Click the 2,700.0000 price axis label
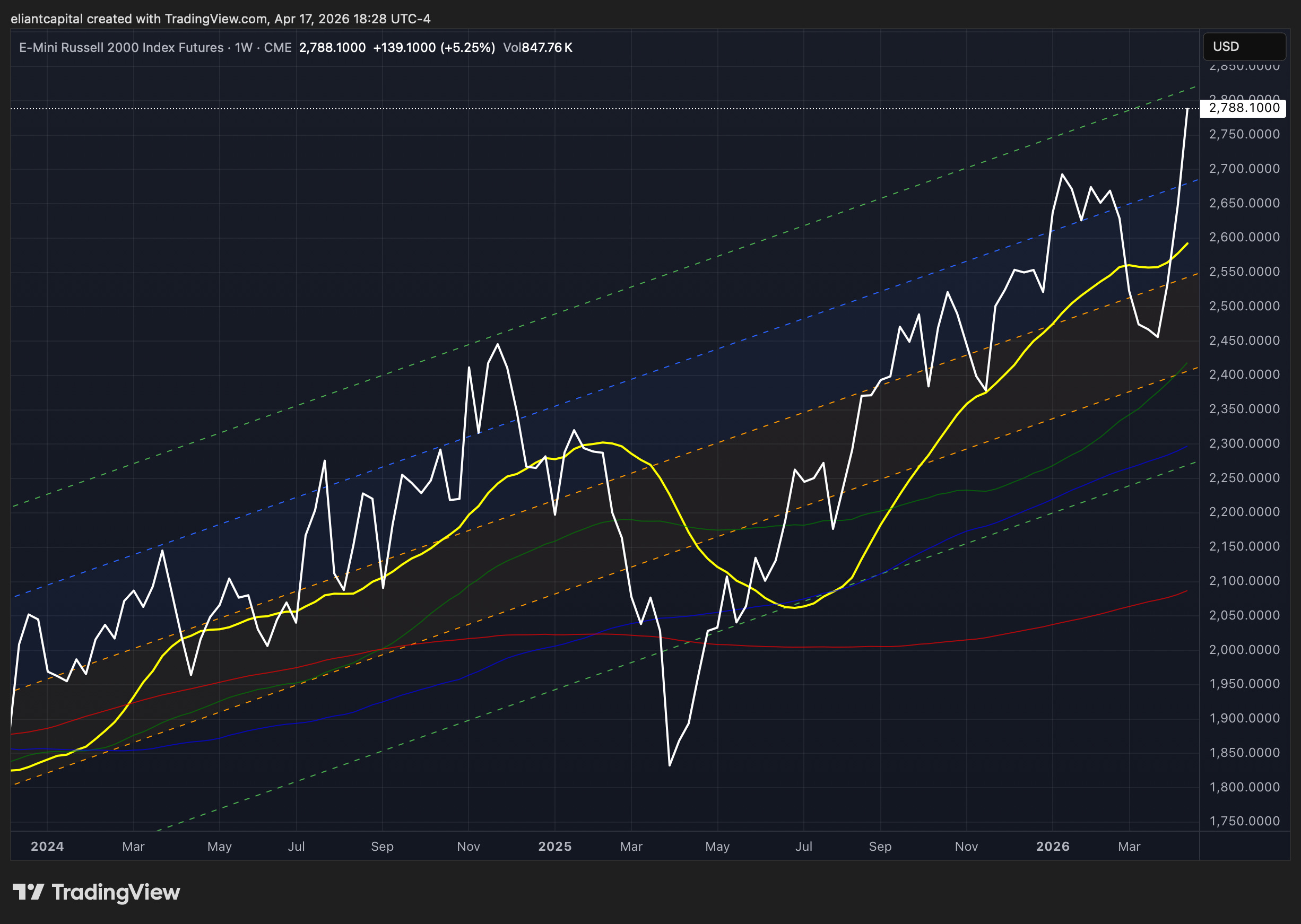Screen dimensions: 1301x924 [1244, 169]
